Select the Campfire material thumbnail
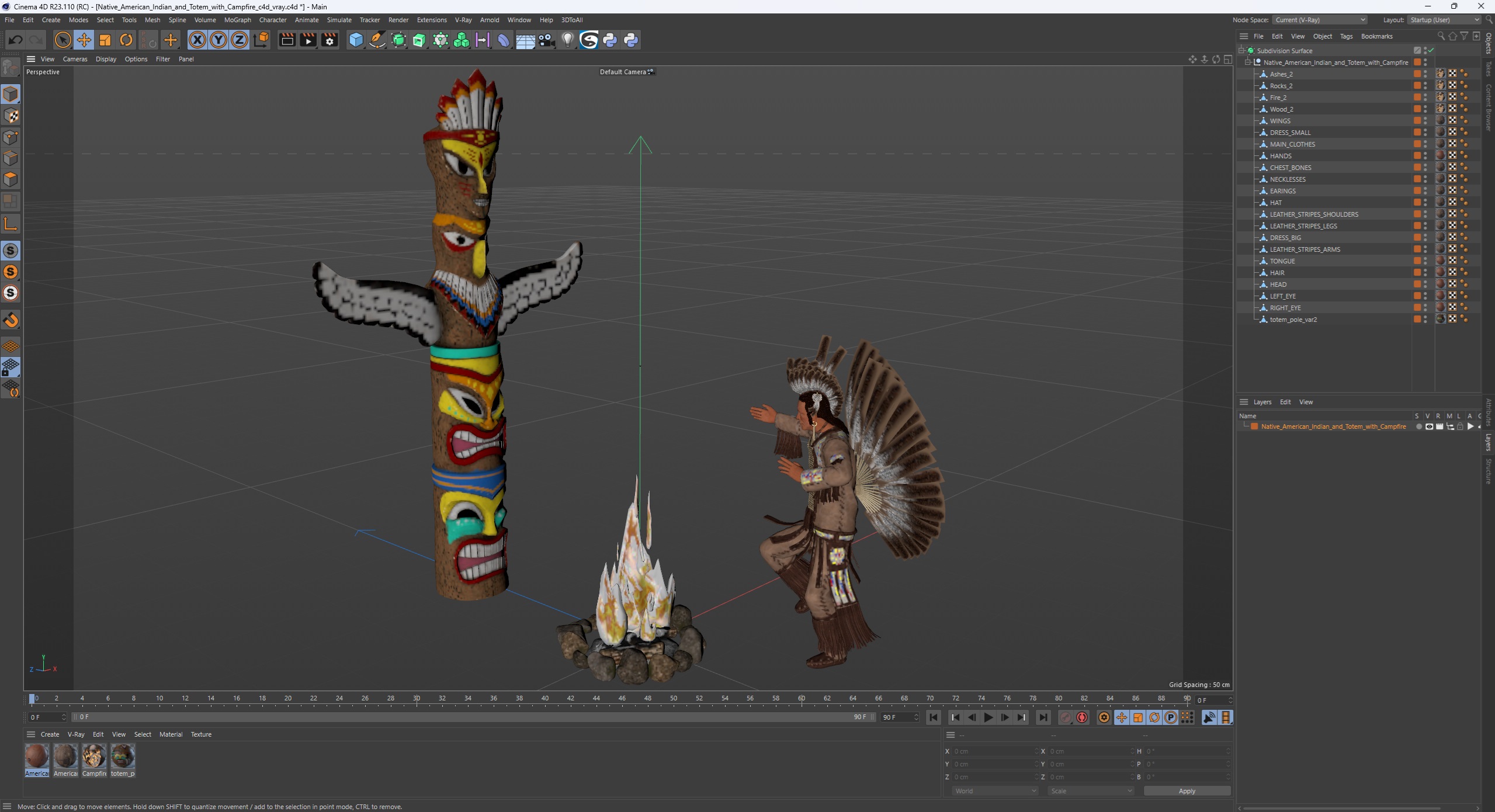 [93, 757]
